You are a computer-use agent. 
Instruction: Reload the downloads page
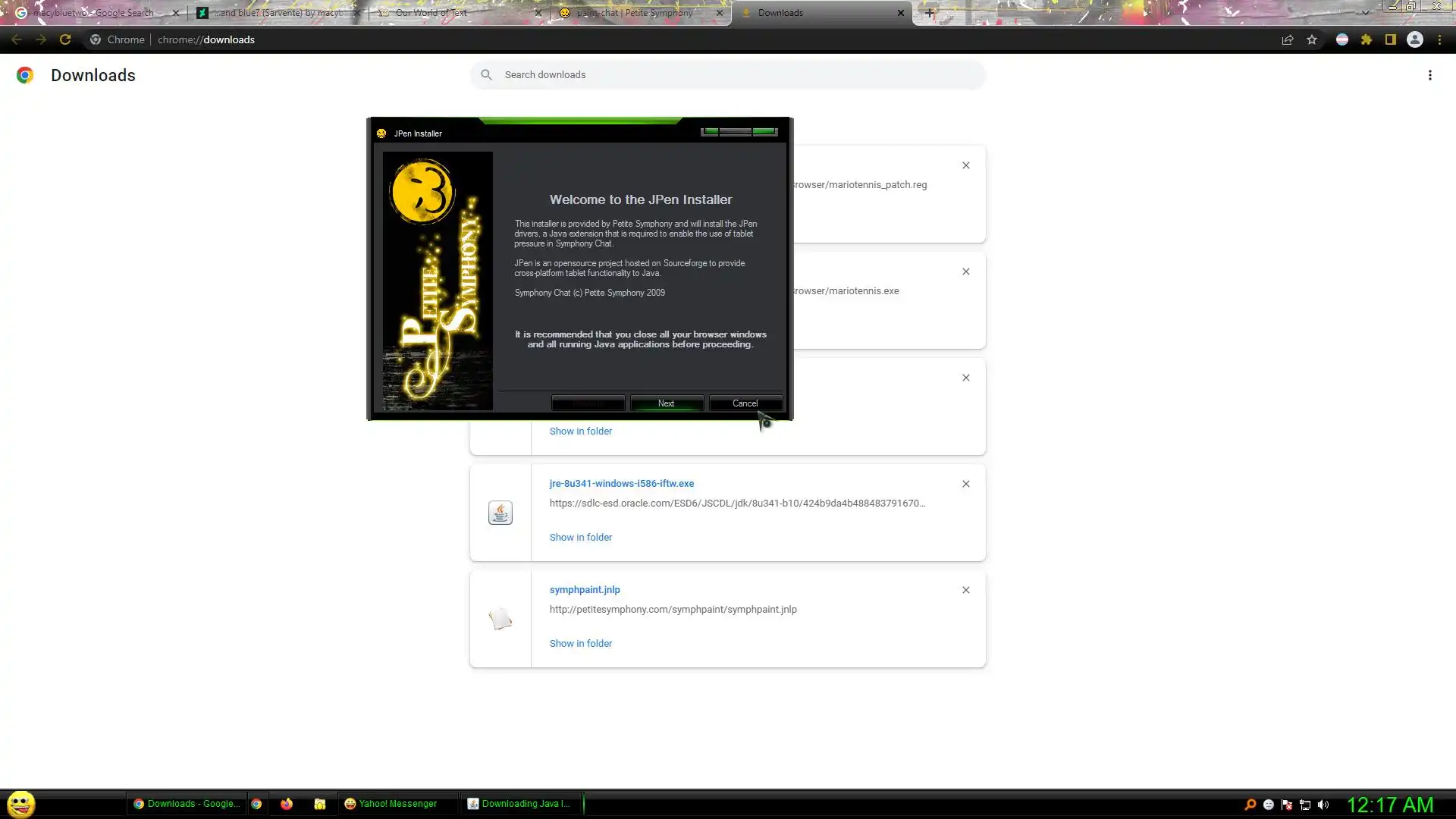click(x=65, y=40)
